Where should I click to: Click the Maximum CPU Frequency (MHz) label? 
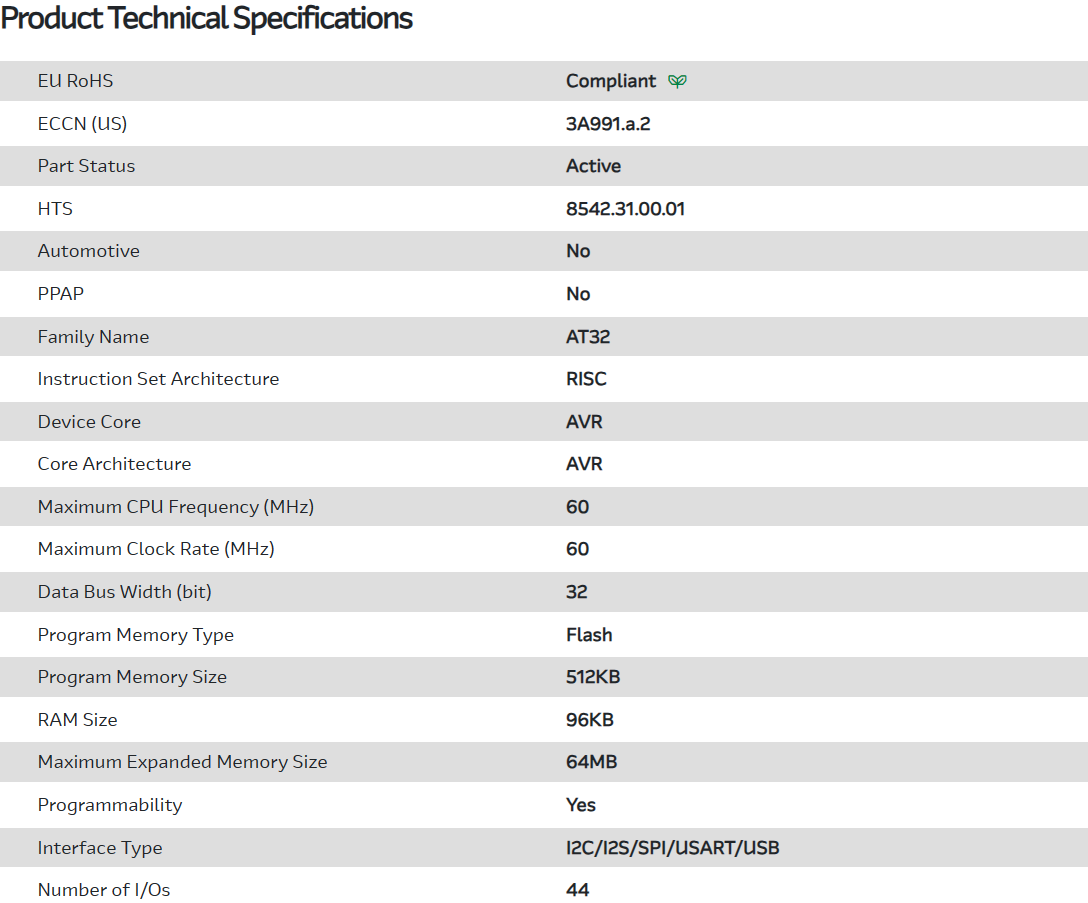tap(176, 507)
